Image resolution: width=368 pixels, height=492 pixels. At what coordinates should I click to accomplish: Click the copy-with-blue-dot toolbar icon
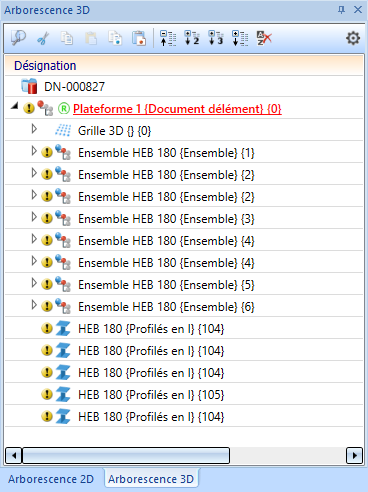(115, 38)
